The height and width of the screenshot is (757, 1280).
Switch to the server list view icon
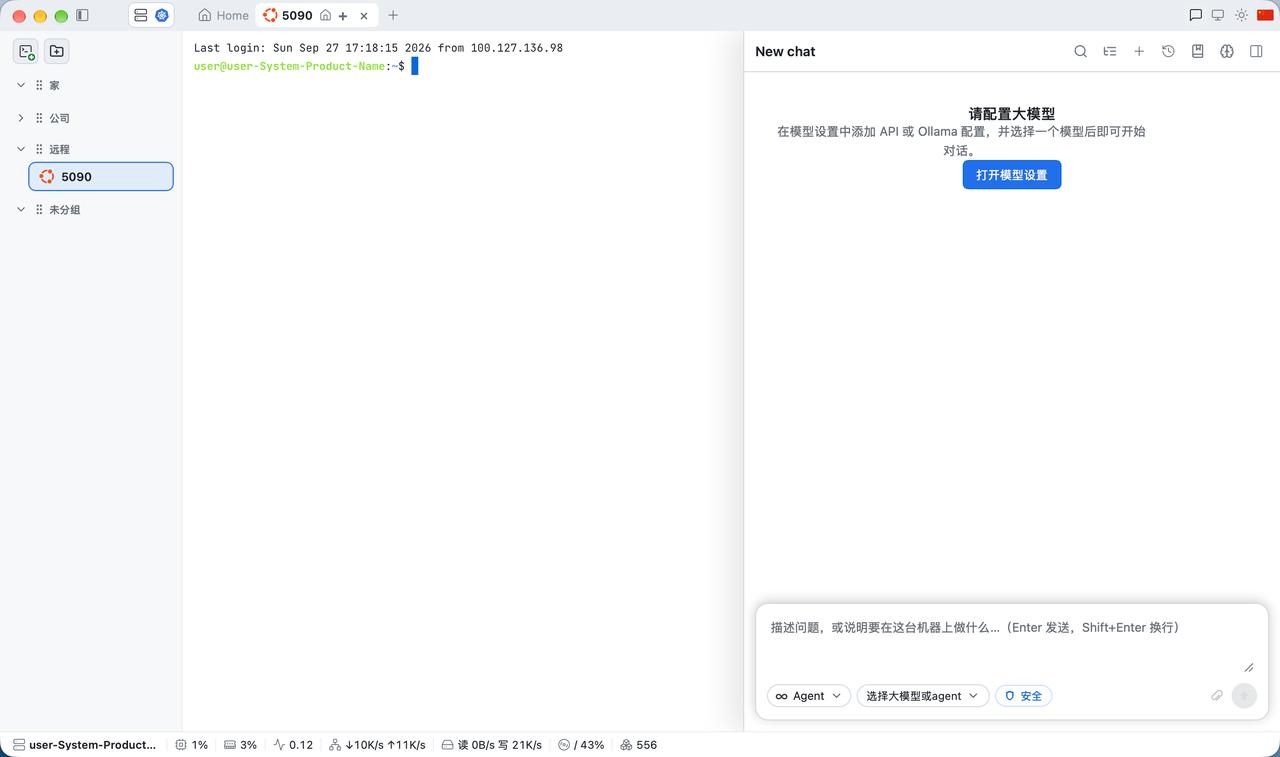click(140, 15)
